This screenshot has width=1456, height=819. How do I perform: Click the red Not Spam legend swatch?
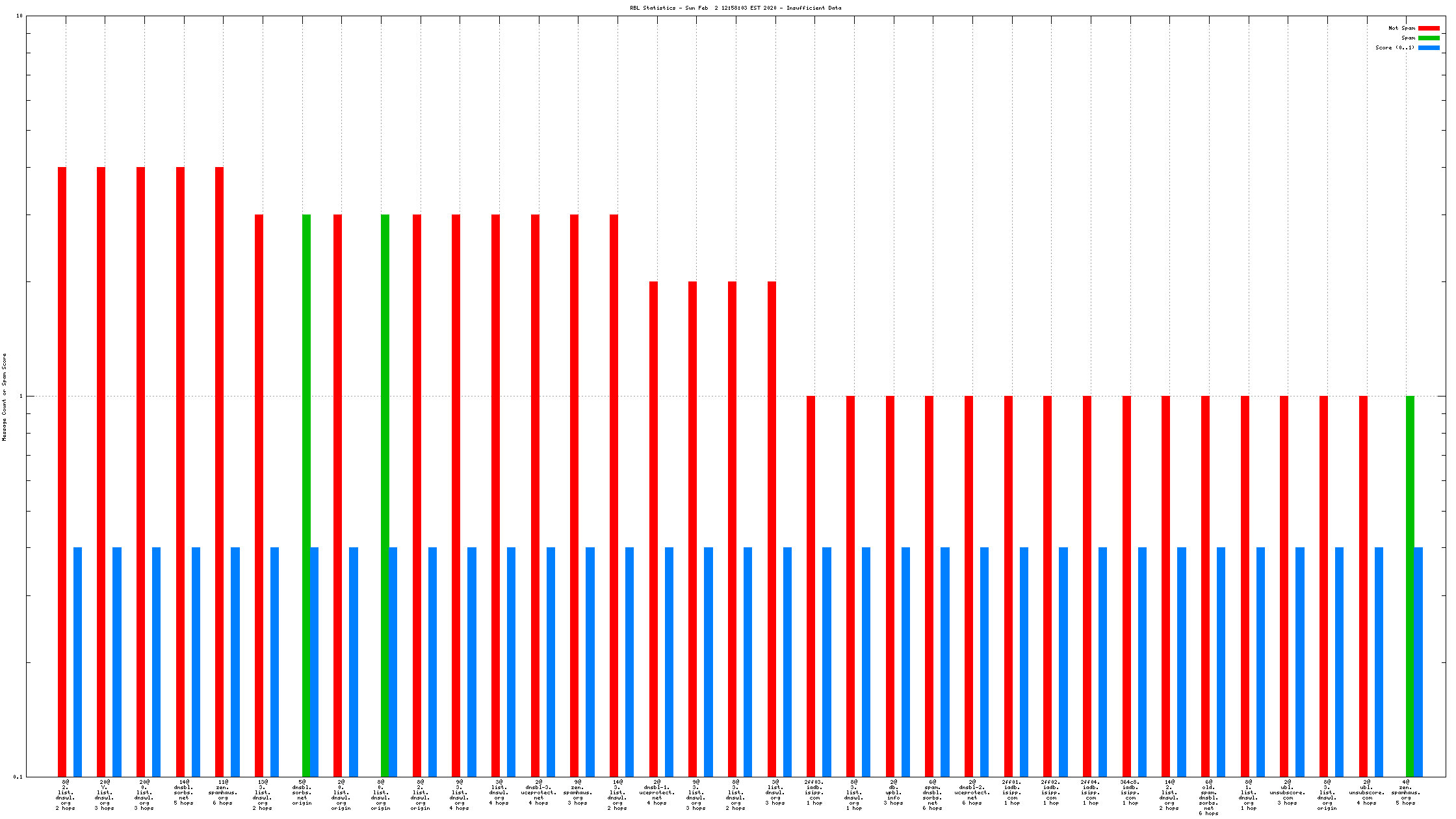[1429, 28]
